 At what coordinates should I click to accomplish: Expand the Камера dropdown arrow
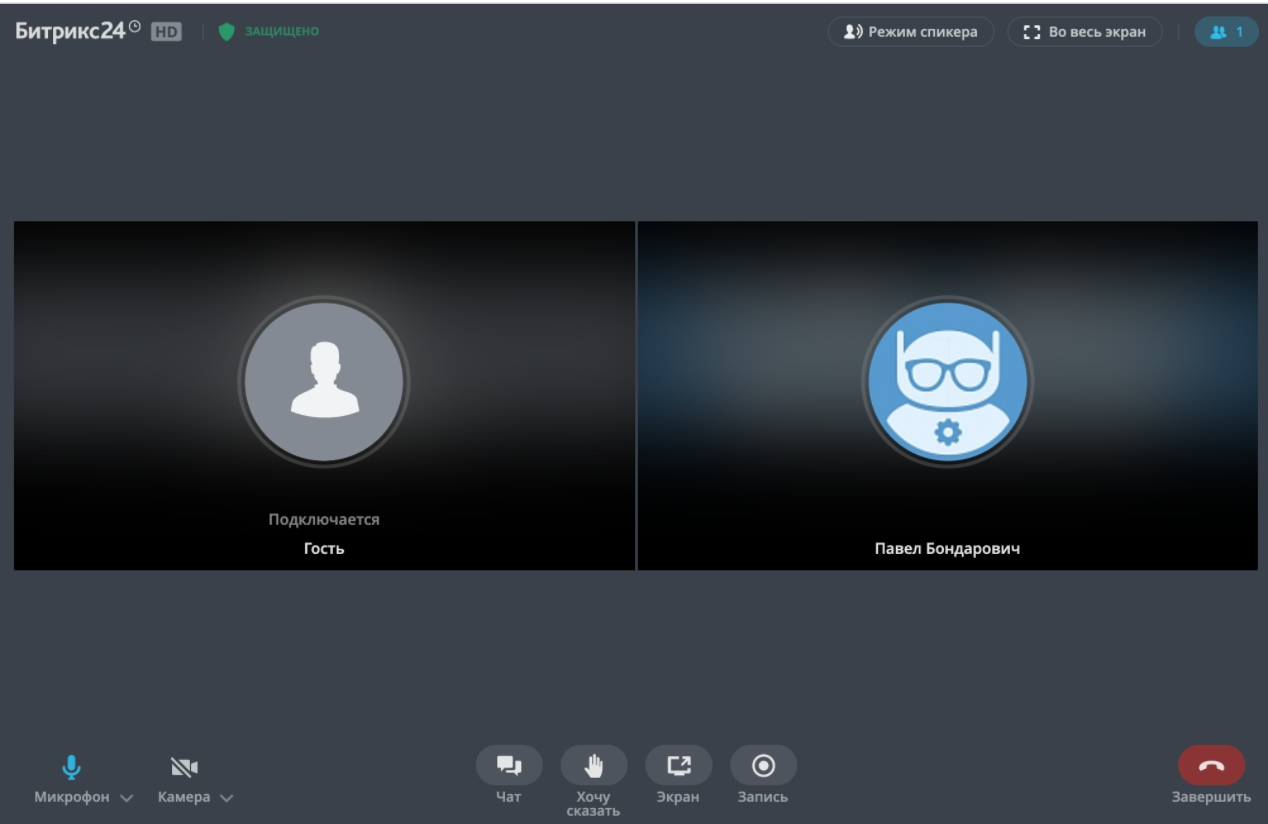pyautogui.click(x=226, y=798)
